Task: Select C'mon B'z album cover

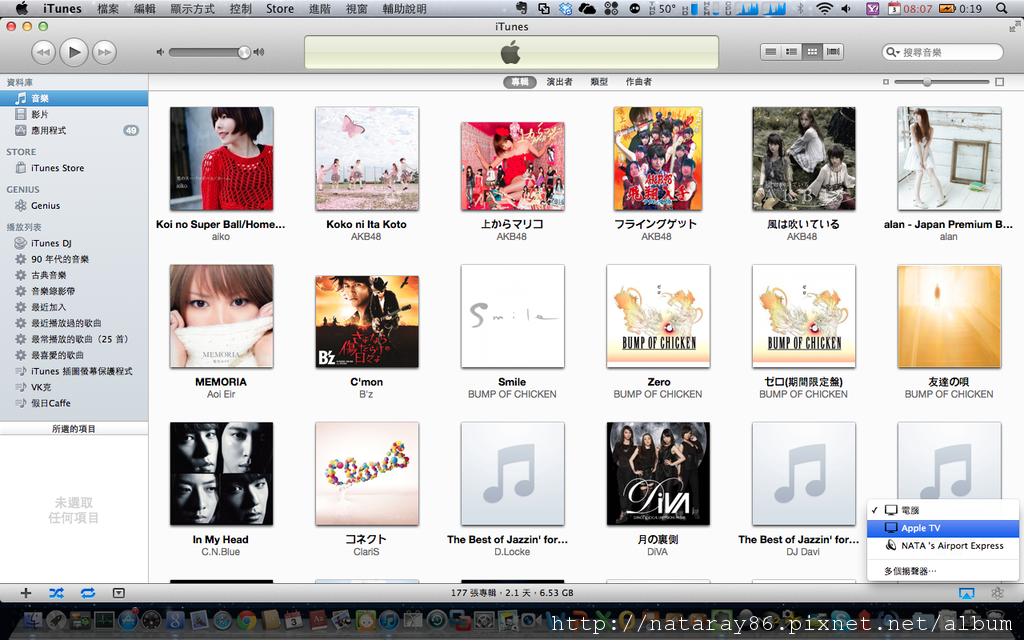Action: (366, 321)
